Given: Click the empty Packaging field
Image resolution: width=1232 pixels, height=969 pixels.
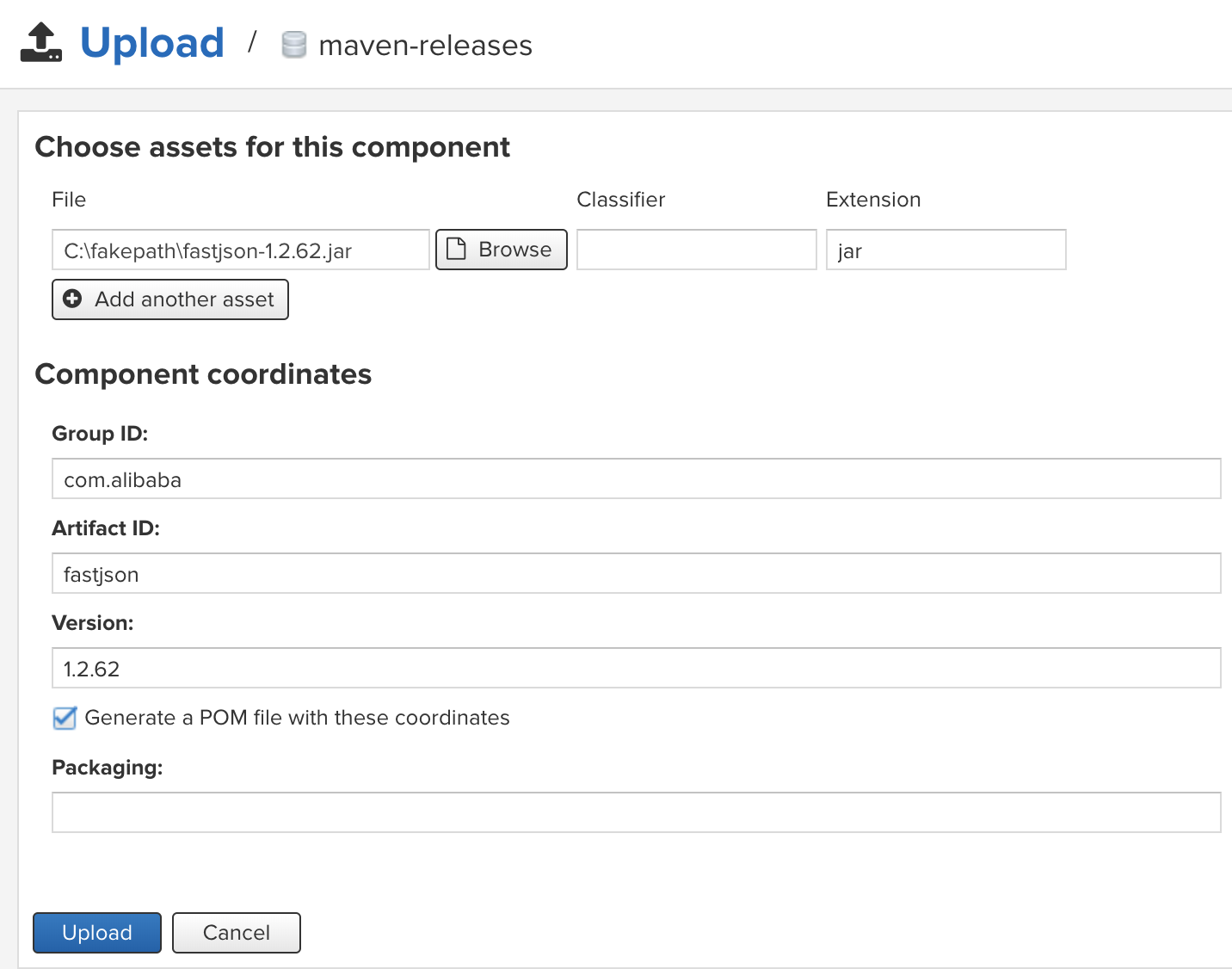Looking at the screenshot, I should tap(636, 812).
